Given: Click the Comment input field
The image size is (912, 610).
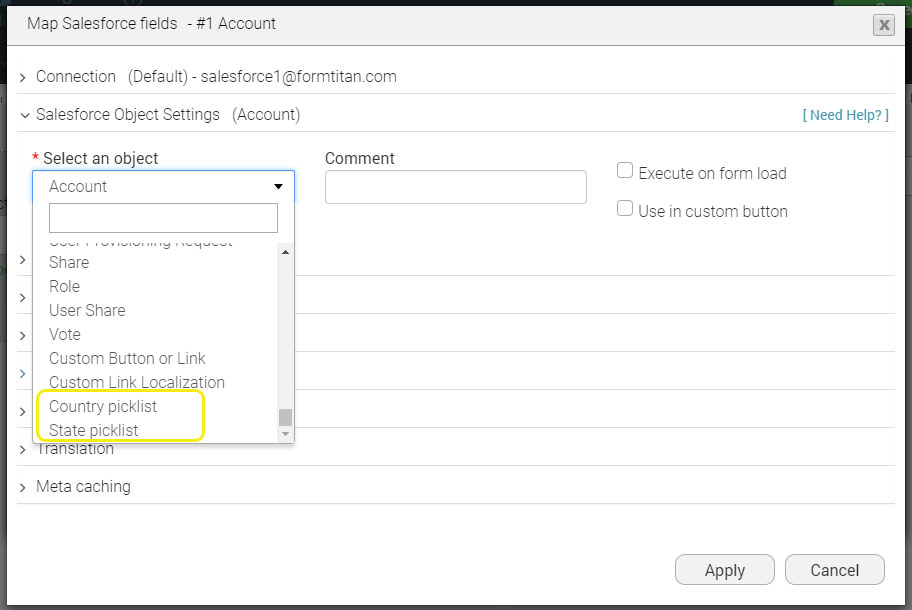Looking at the screenshot, I should coord(455,187).
